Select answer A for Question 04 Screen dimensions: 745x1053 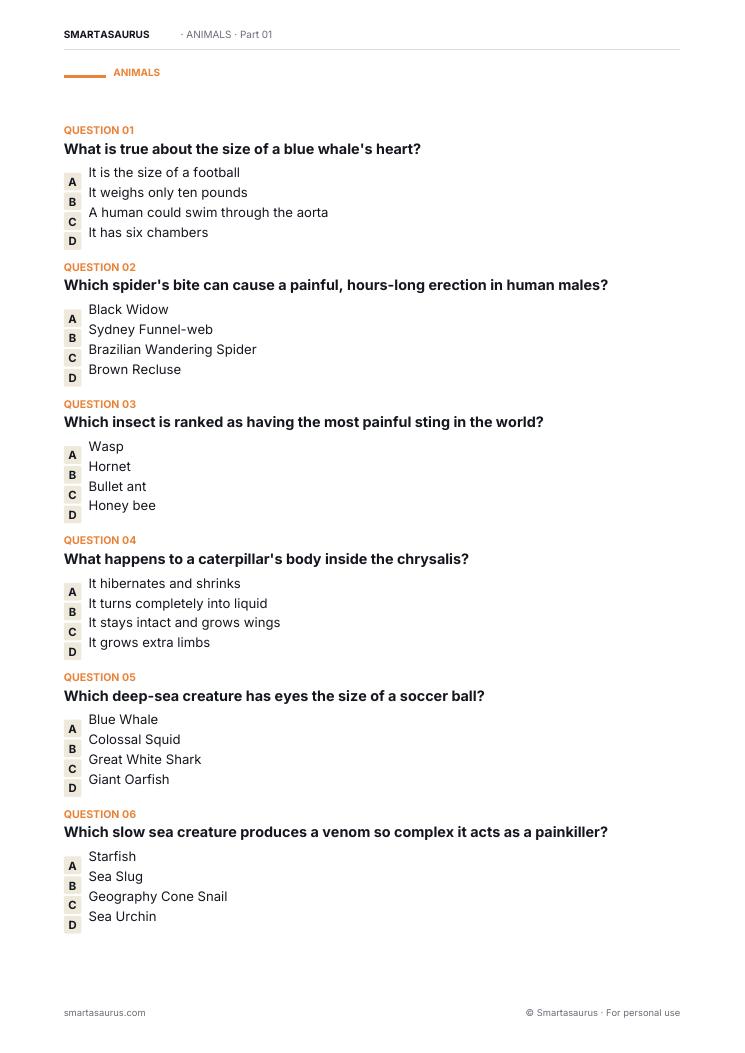click(x=73, y=592)
